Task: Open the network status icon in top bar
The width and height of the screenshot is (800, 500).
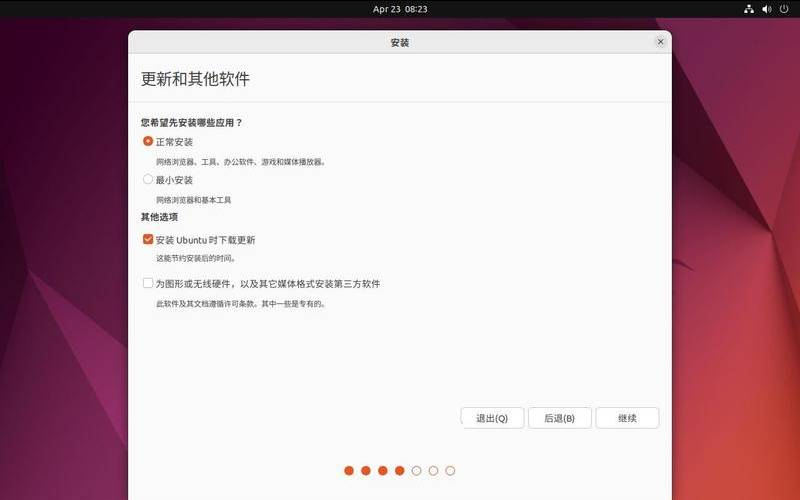Action: pyautogui.click(x=748, y=9)
